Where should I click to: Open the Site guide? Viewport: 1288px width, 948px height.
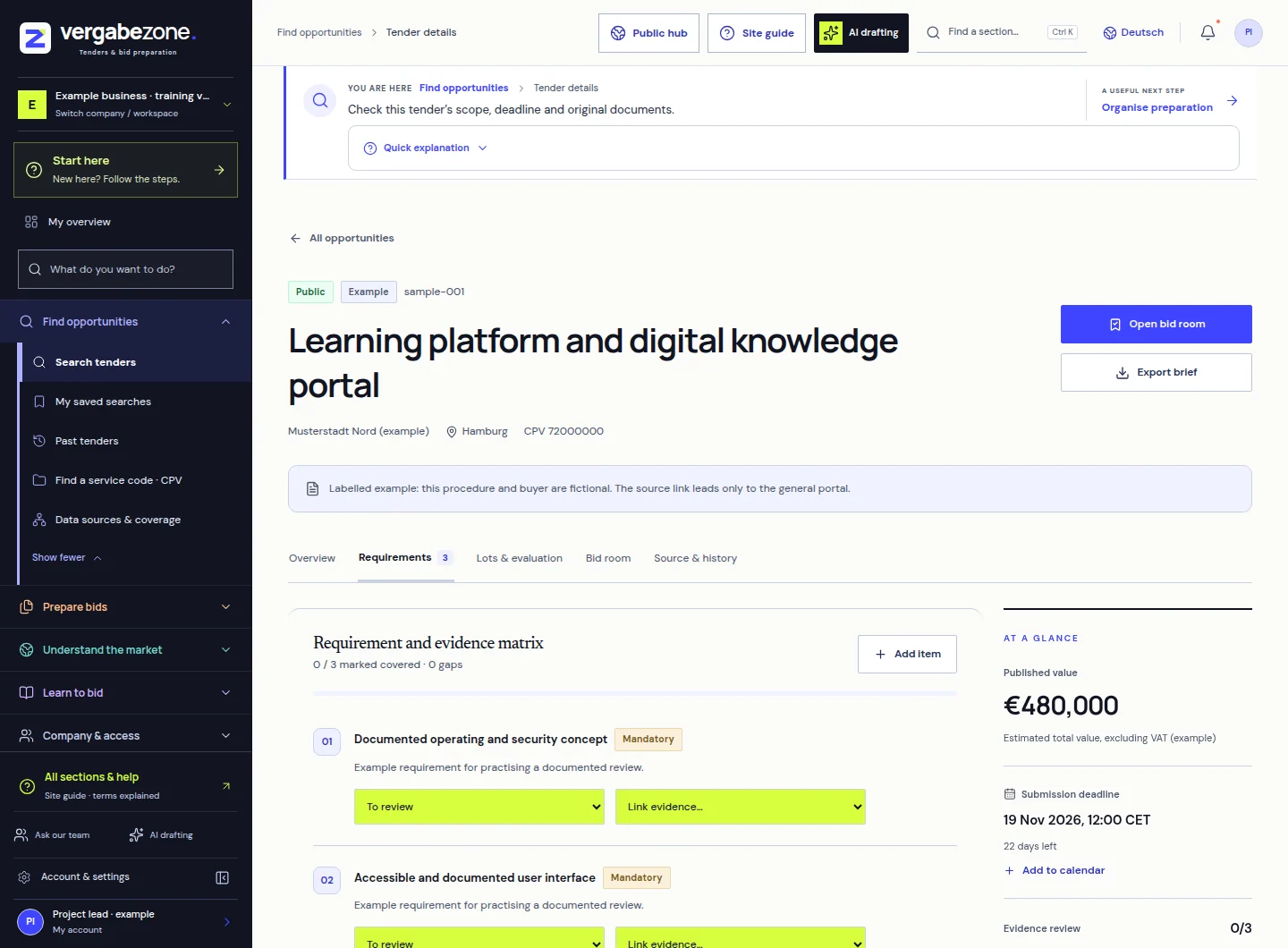757,33
